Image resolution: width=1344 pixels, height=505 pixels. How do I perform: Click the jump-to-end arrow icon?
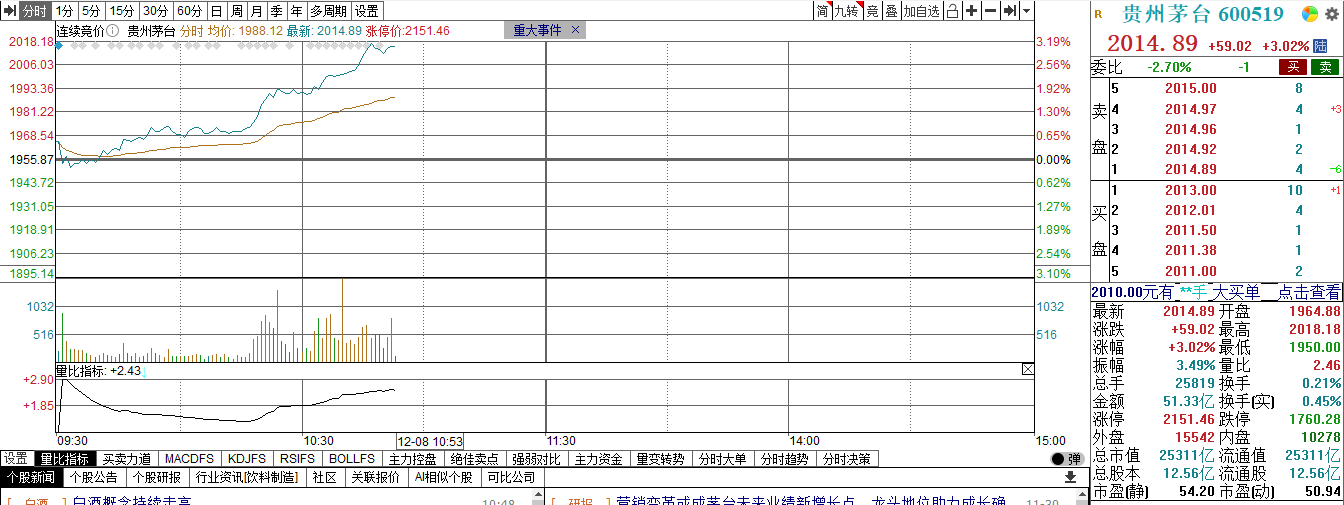tap(1009, 11)
